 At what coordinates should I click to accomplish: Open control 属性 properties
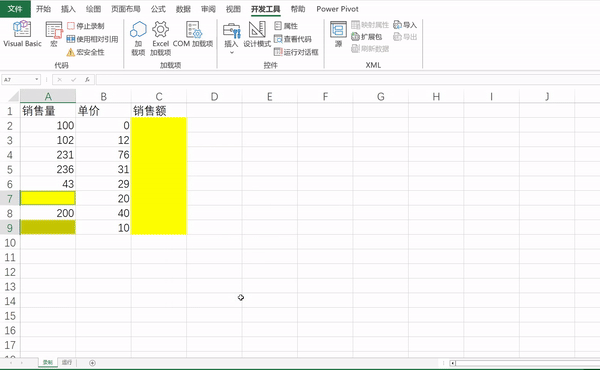(286, 26)
